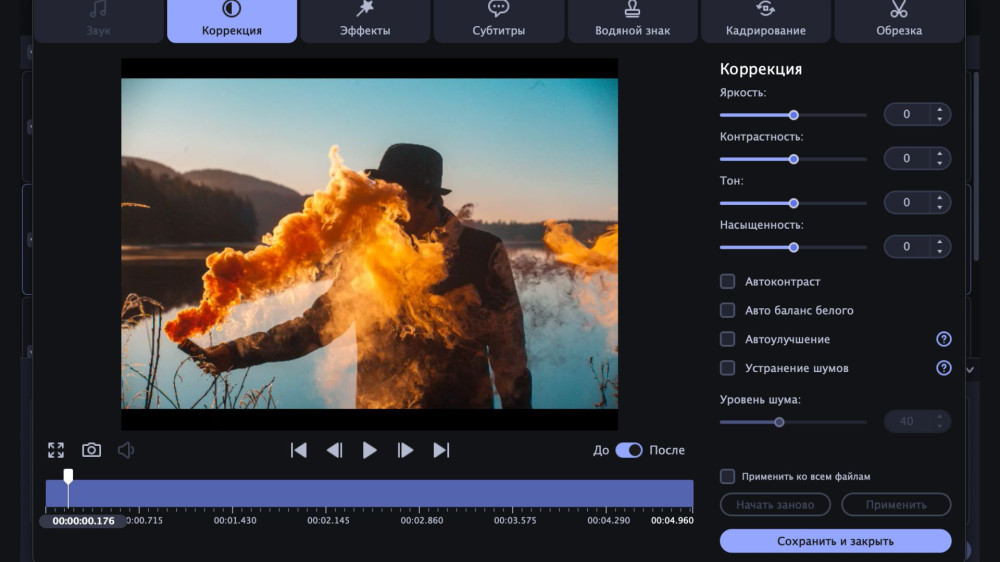Image resolution: width=1000 pixels, height=562 pixels.
Task: Increase Тон value with up arrow
Action: coord(939,198)
